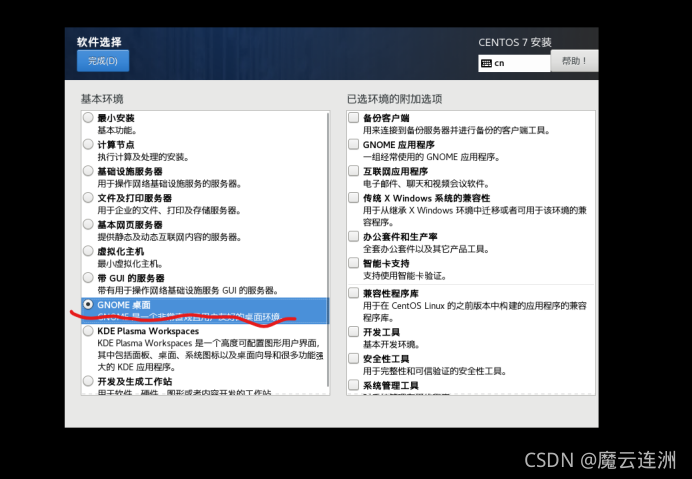692x479 pixels.
Task: Choose 带 GUI 的服务器 option
Action: pos(88,278)
